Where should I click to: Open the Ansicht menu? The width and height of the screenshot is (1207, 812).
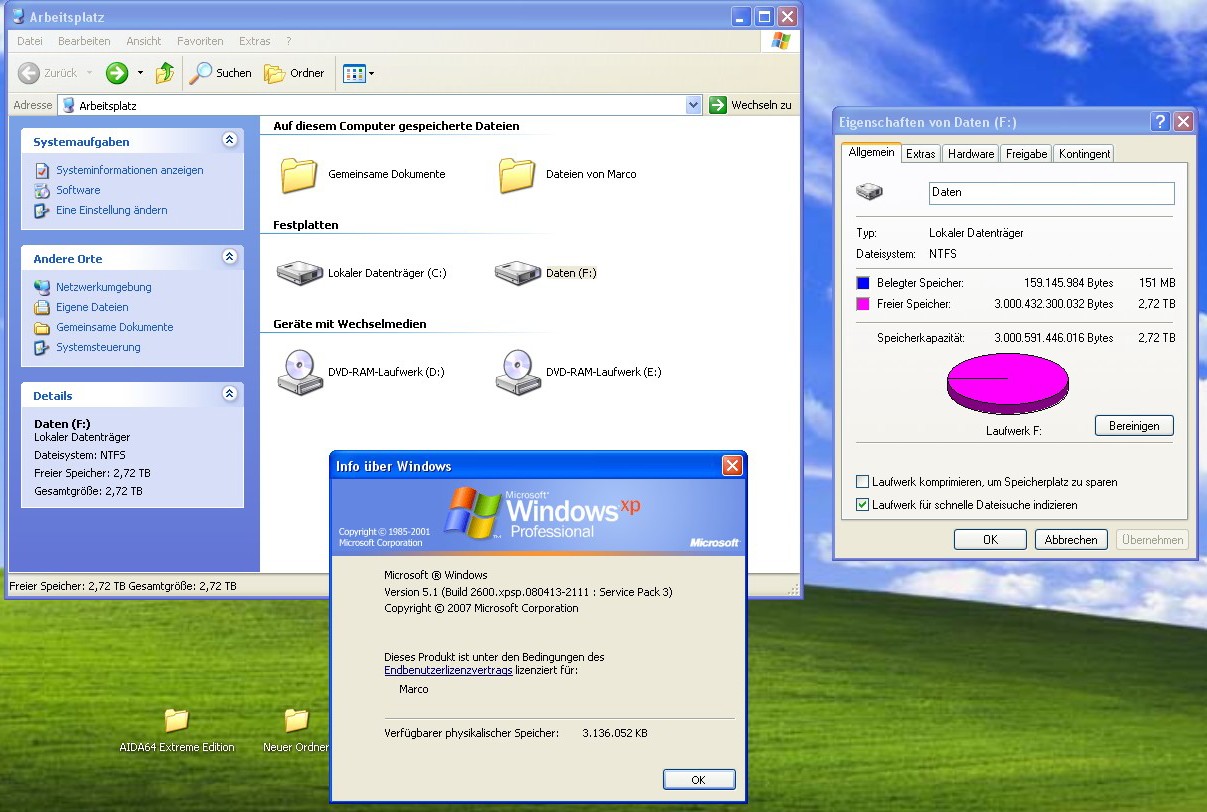144,41
